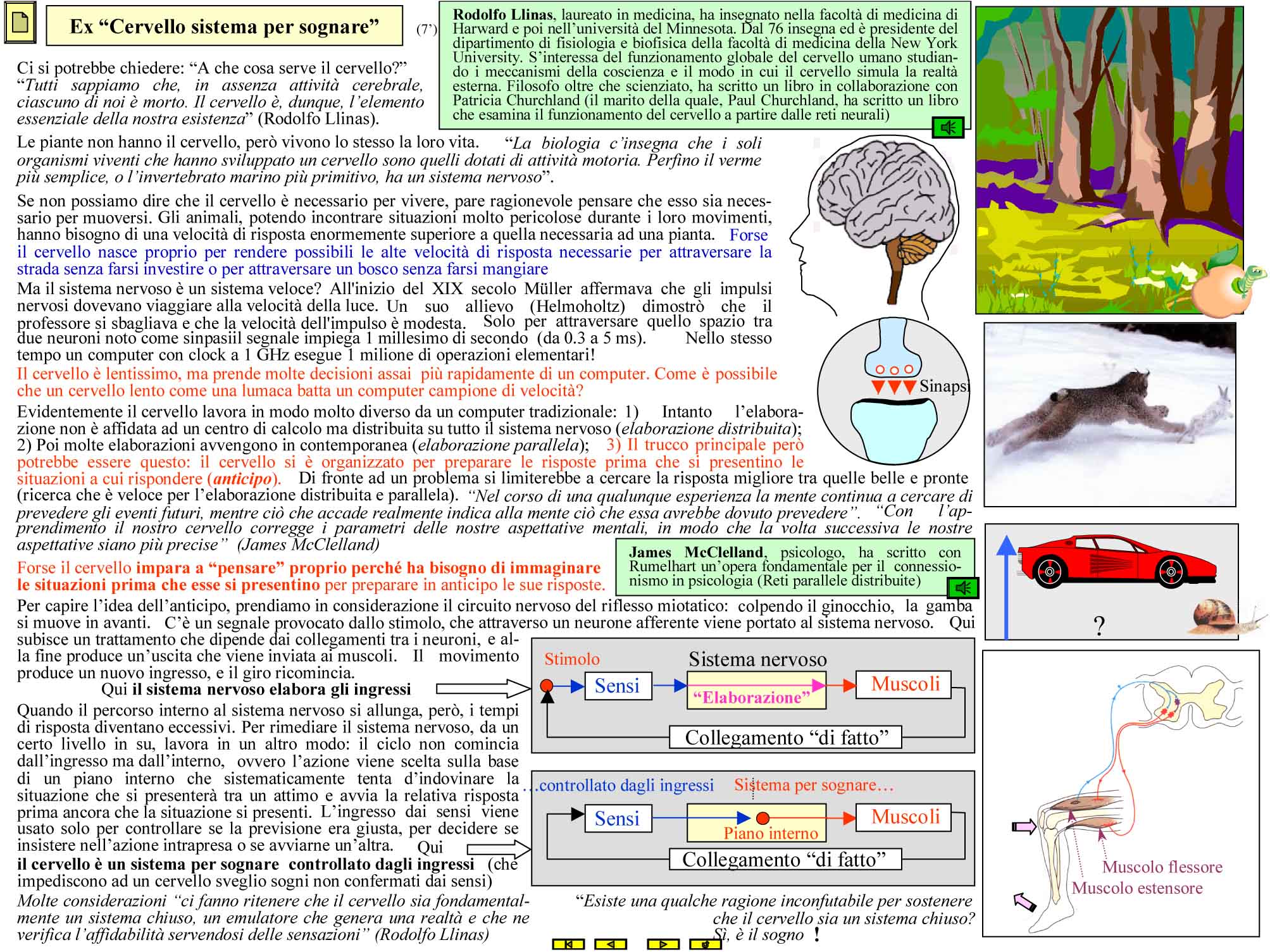Click the red 'Stimolo' label

coord(572,659)
